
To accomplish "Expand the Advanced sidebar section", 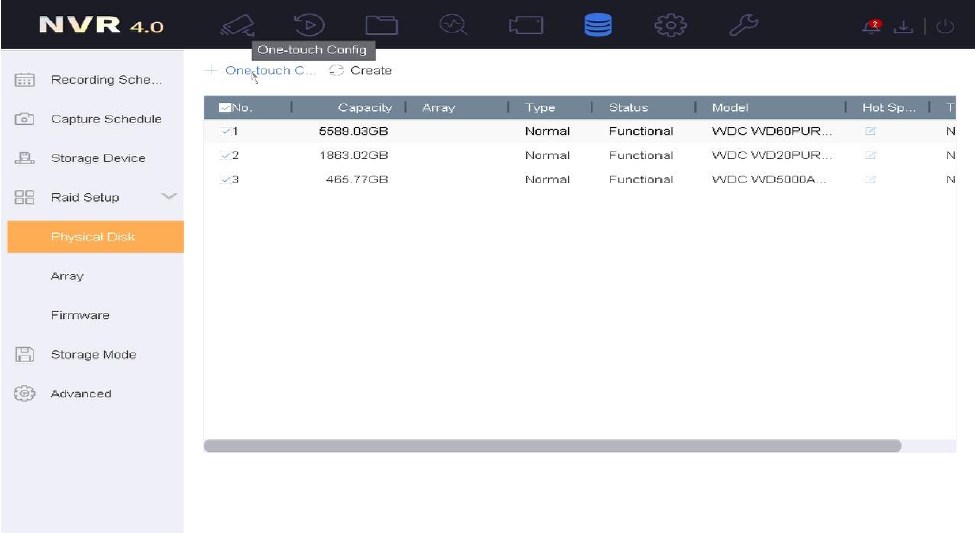I will click(x=81, y=394).
